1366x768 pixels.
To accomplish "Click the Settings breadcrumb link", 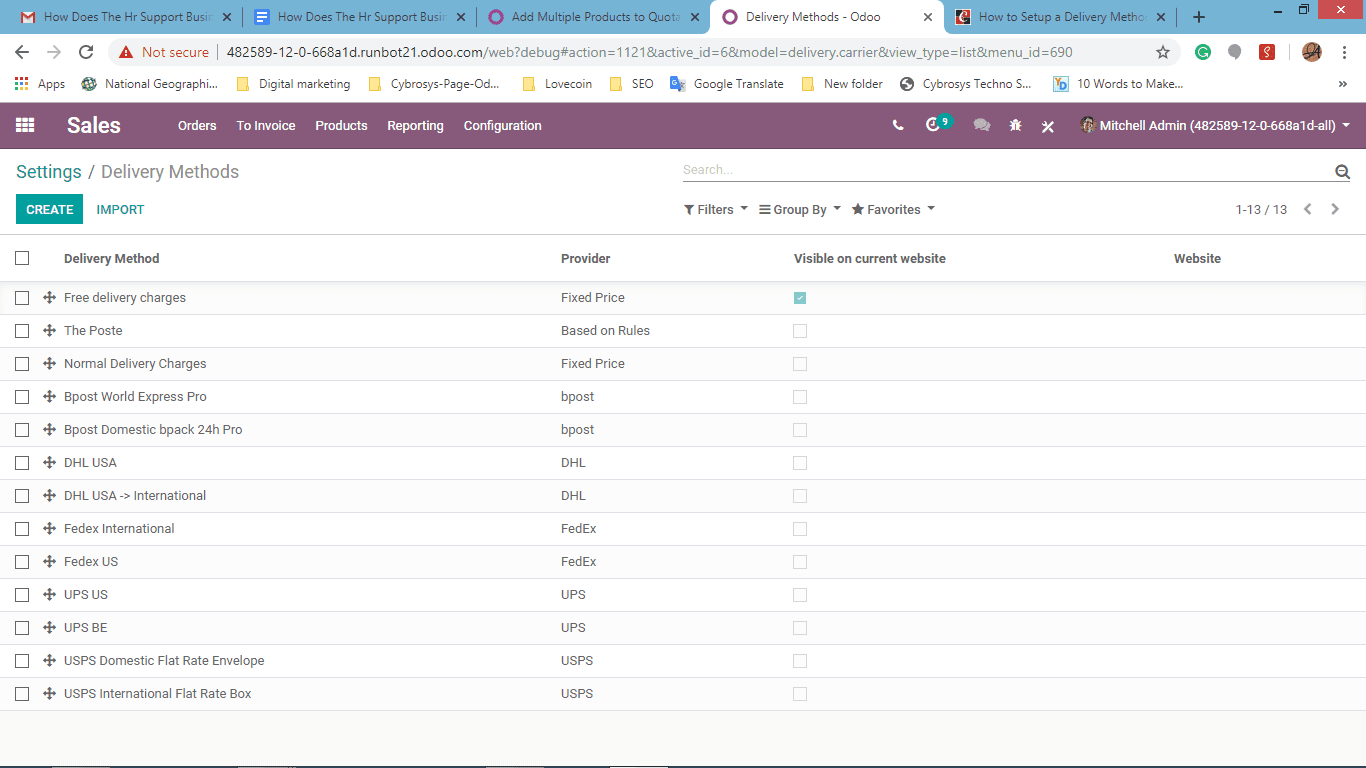I will (x=49, y=172).
